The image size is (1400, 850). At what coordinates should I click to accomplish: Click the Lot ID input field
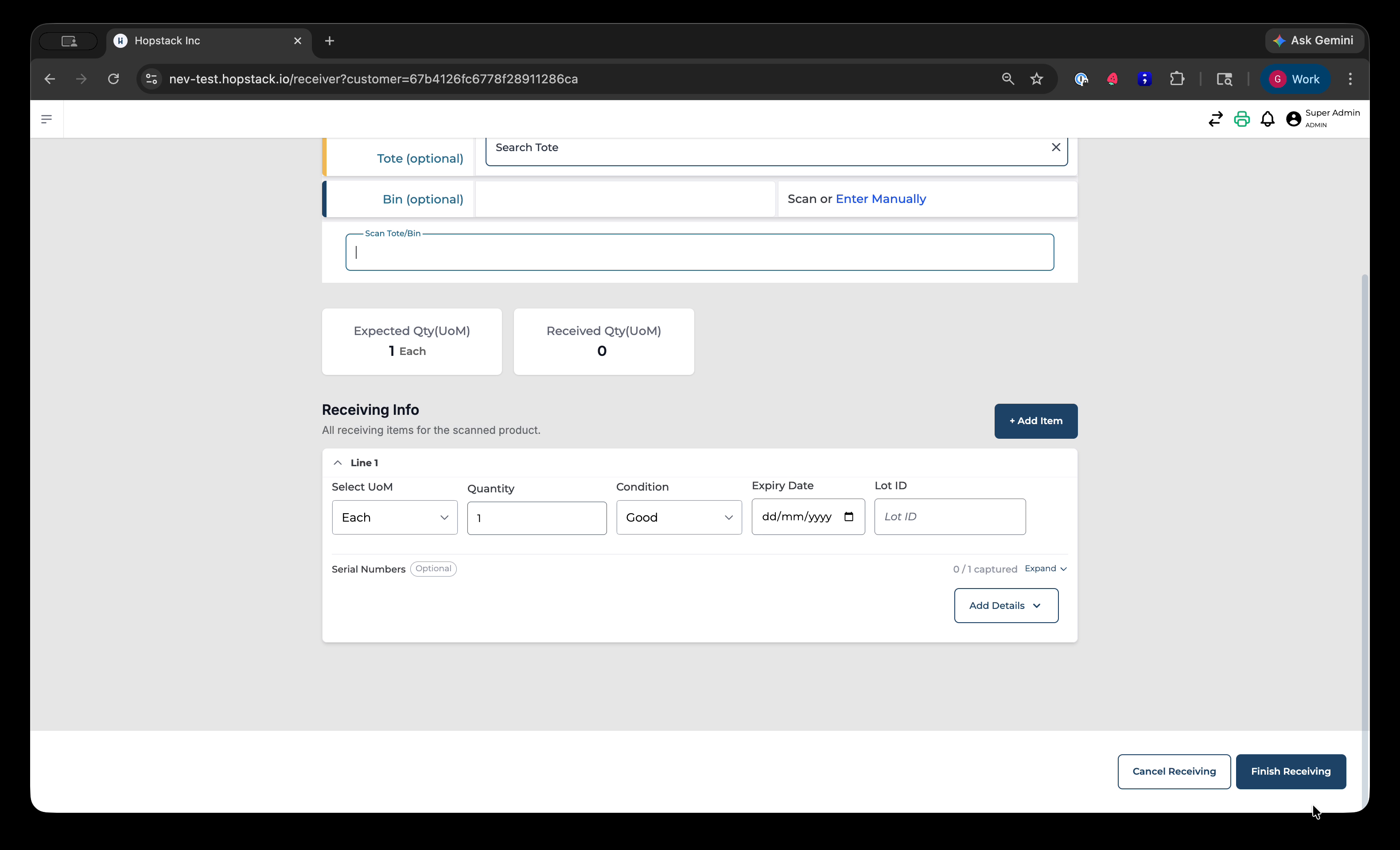point(950,516)
